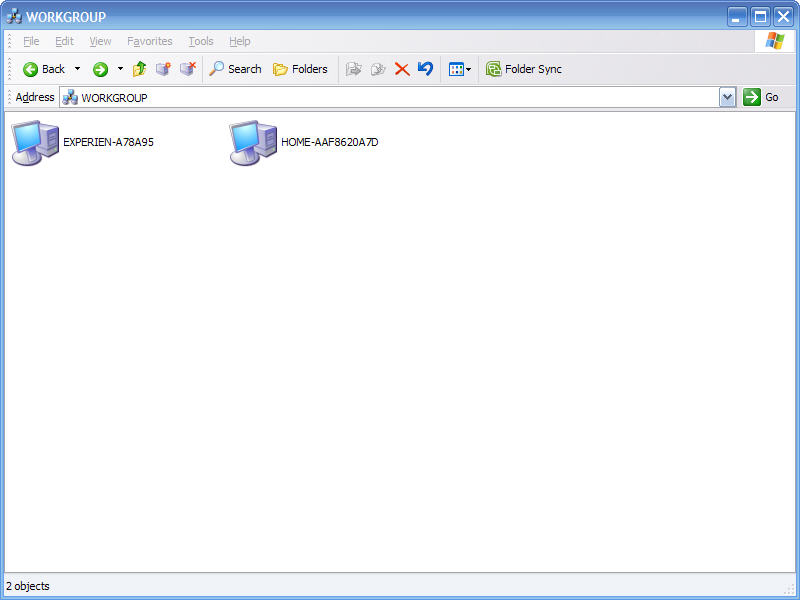Open the Tools menu
Screen dimensions: 800x600
pyautogui.click(x=201, y=41)
